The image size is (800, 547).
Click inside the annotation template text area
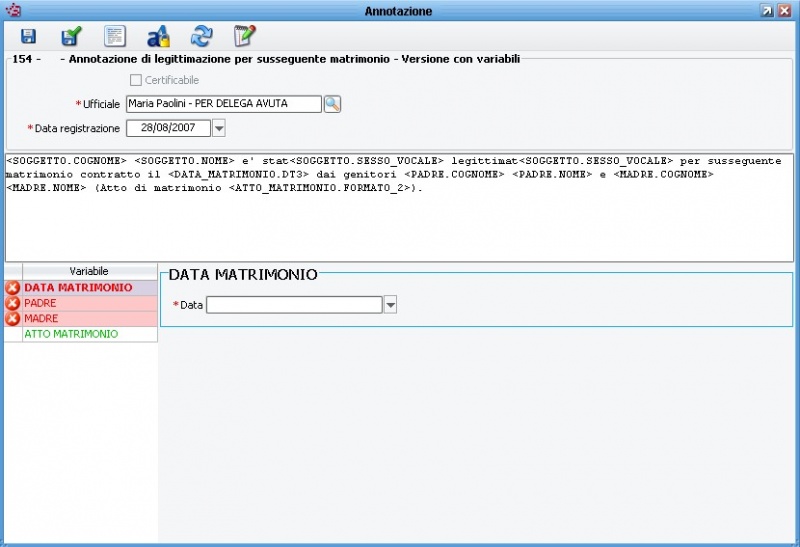pyautogui.click(x=399, y=208)
